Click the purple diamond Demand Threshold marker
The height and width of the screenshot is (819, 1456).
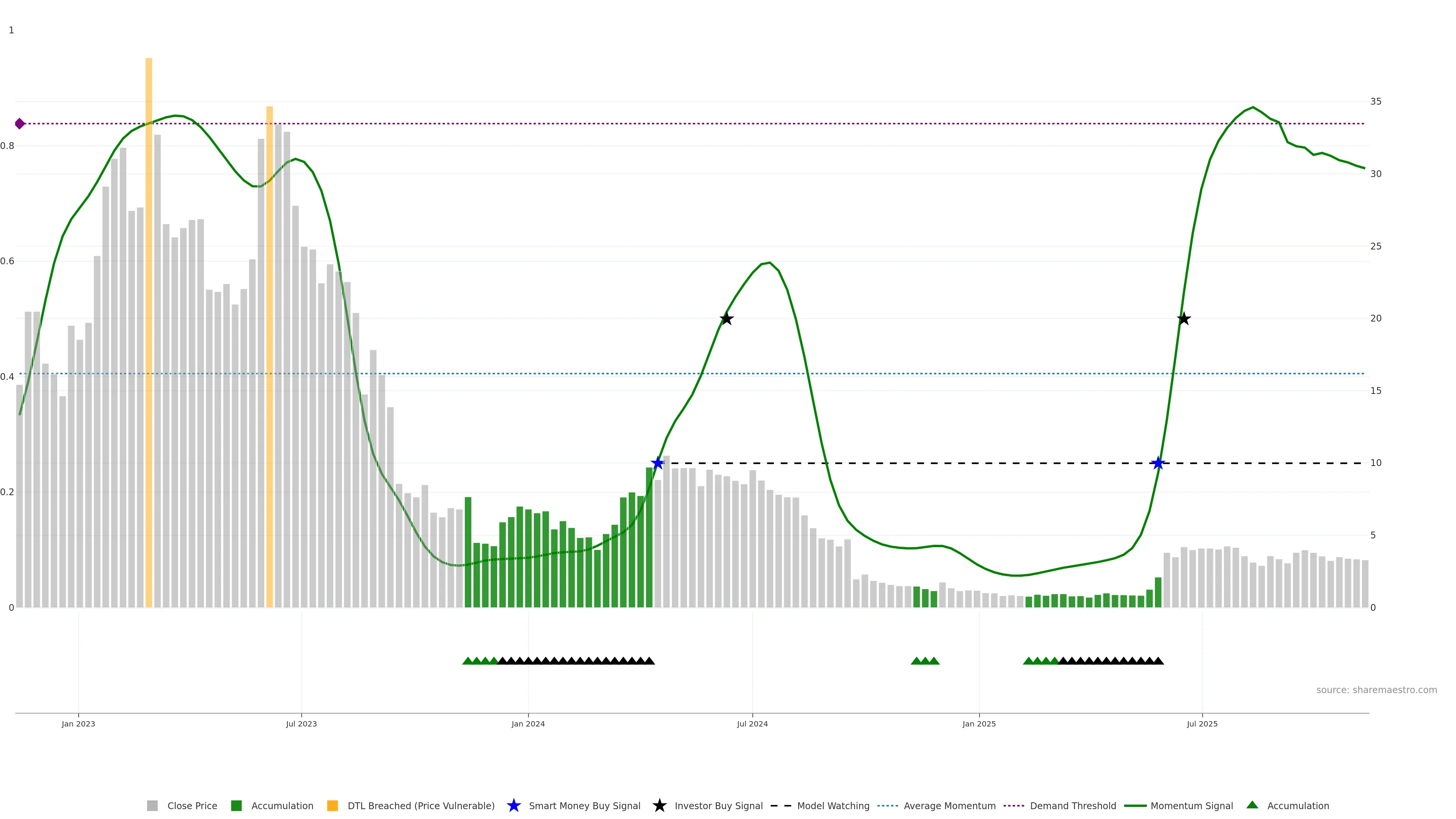20,124
